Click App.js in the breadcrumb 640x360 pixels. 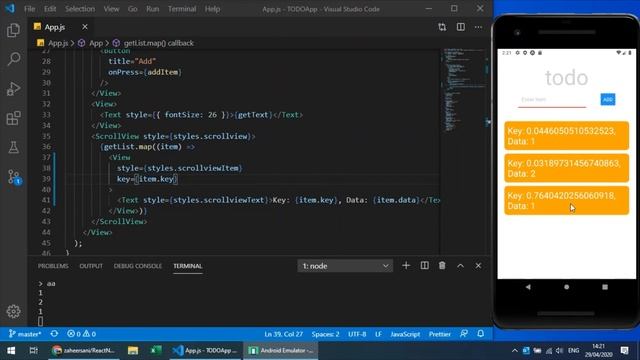[58, 43]
